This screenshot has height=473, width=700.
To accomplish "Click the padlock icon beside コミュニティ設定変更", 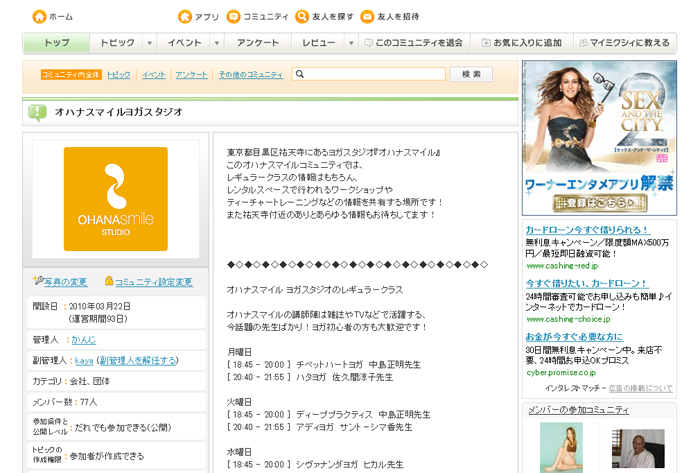I will tap(108, 281).
